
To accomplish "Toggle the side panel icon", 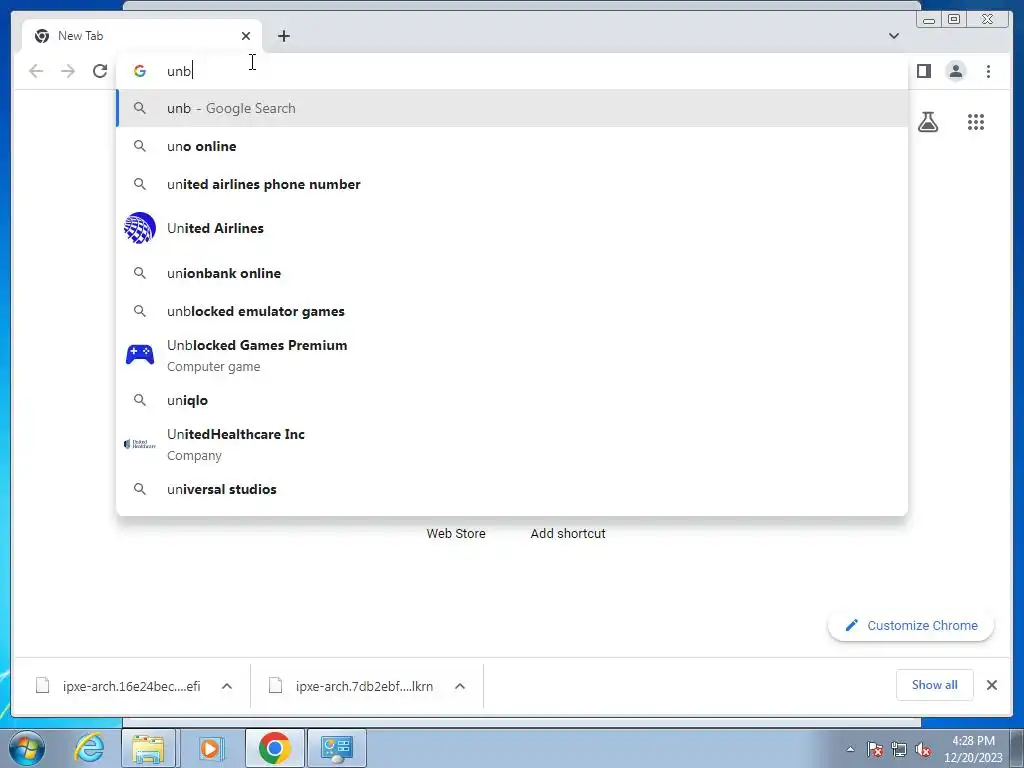I will (923, 71).
